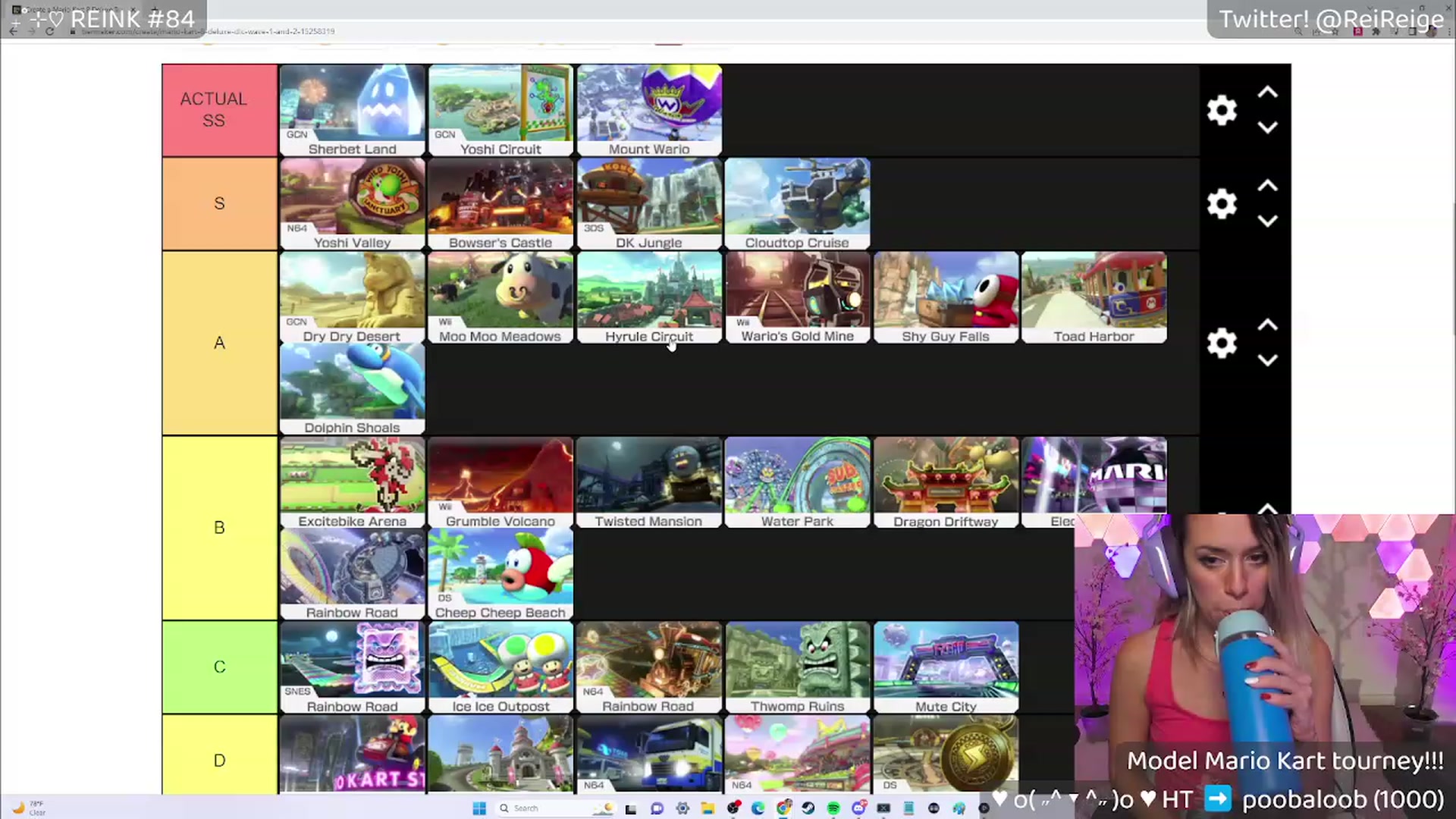
Task: Move B tier row up
Action: click(x=1267, y=508)
